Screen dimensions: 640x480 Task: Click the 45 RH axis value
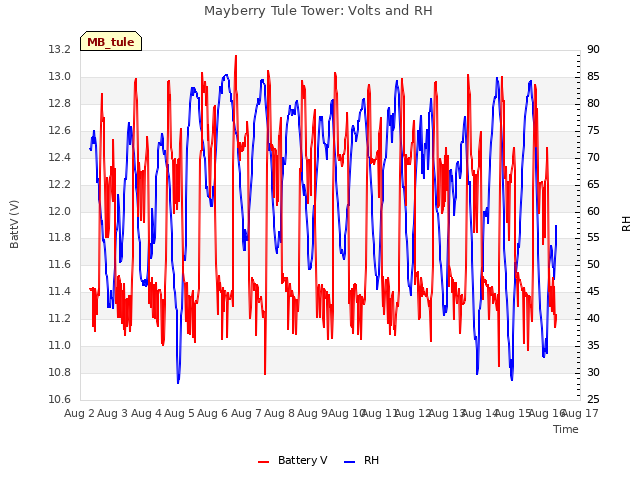pos(593,291)
